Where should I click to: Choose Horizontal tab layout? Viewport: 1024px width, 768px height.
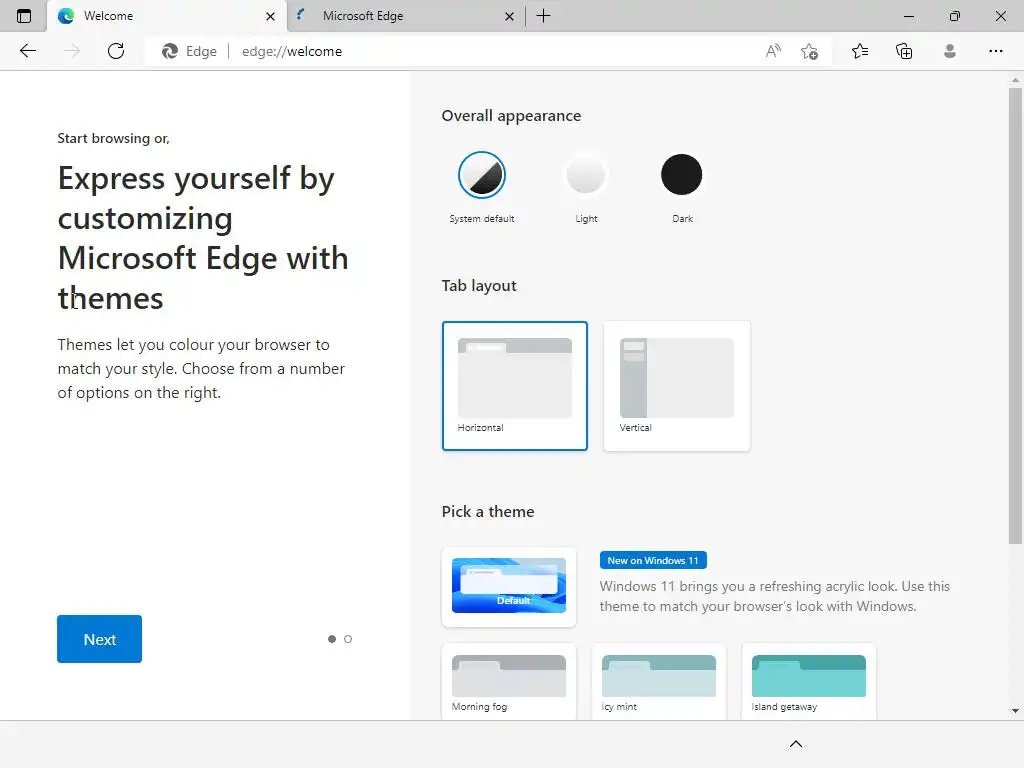point(515,386)
